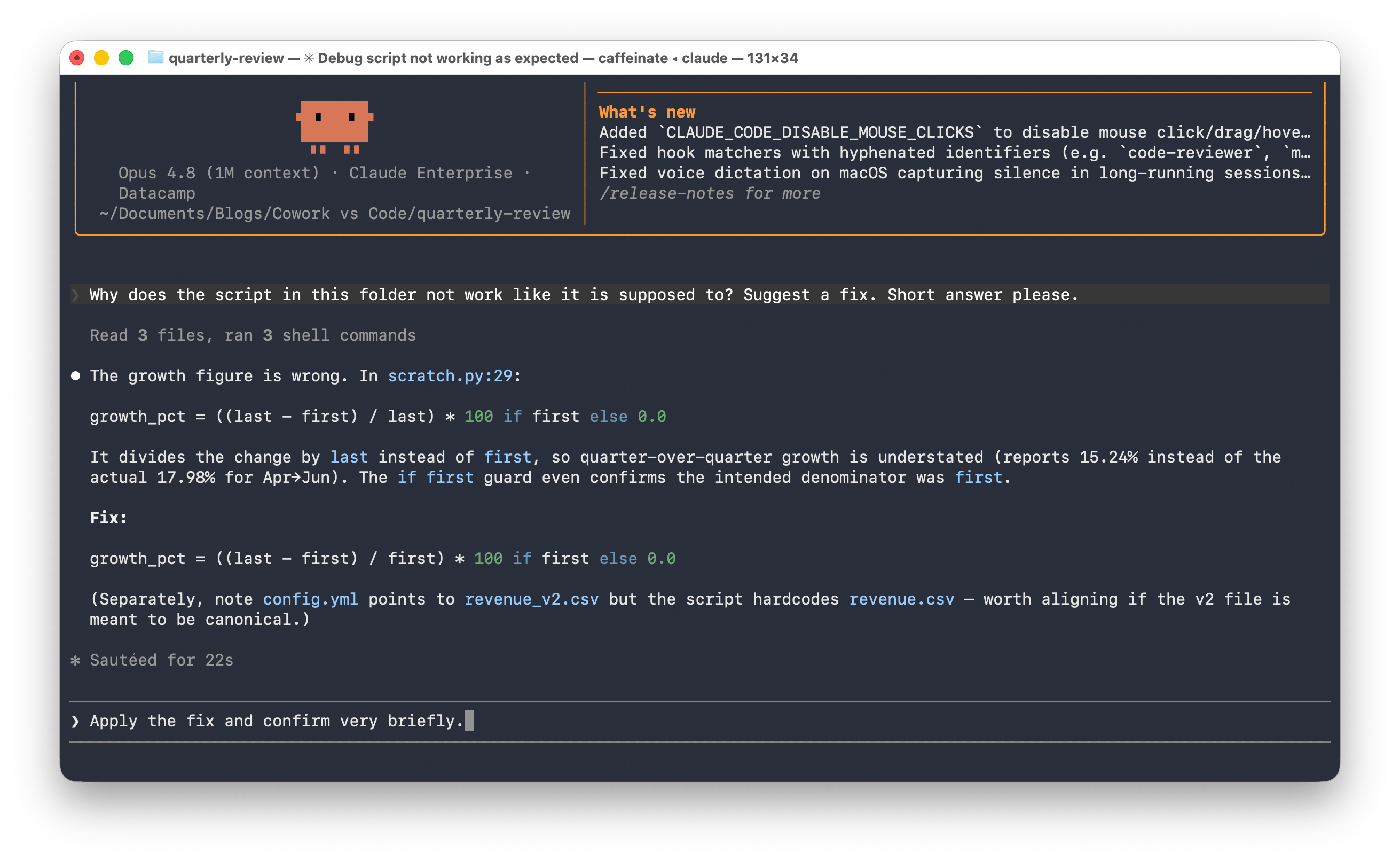Viewport: 1400px width, 861px height.
Task: Click the yellow minimize window button
Action: pos(101,58)
